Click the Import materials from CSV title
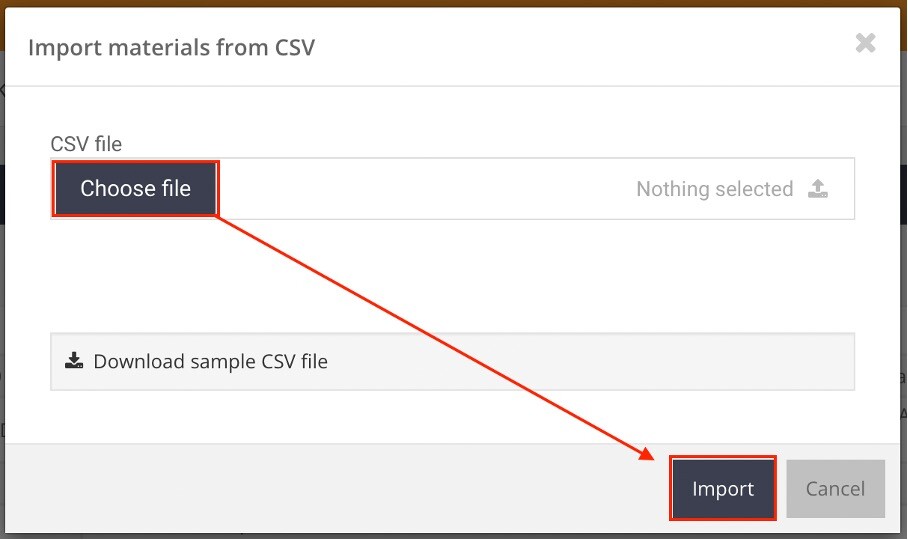The height and width of the screenshot is (540, 908). [x=171, y=47]
